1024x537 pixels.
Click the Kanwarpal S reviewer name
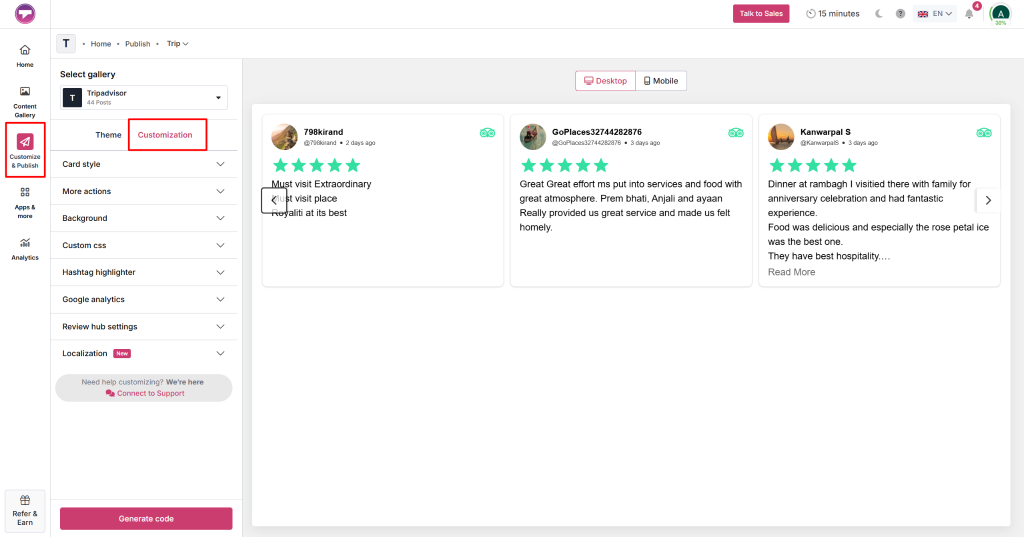(825, 132)
